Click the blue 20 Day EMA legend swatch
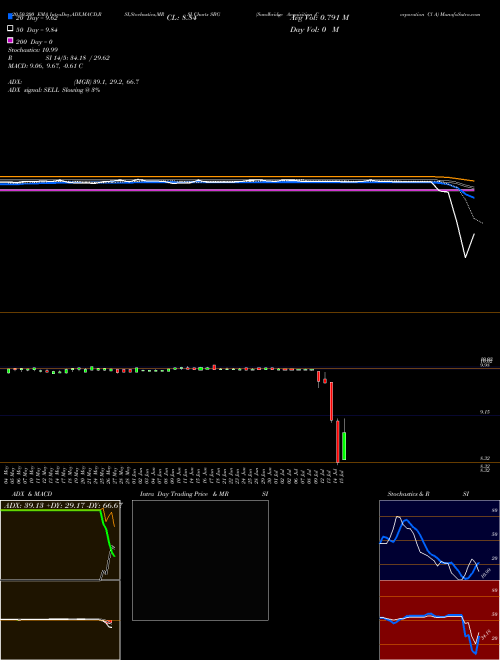The image size is (500, 660). pyautogui.click(x=10, y=16)
